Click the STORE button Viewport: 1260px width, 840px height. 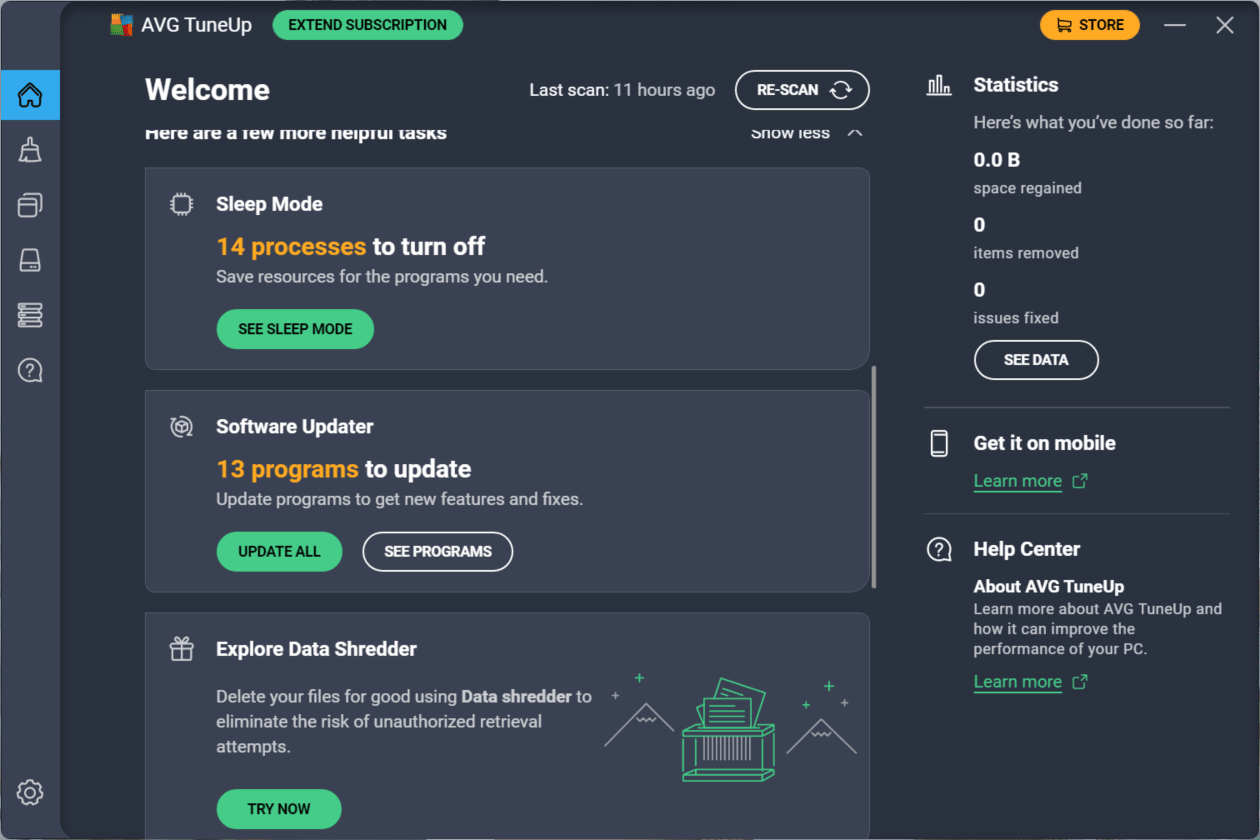click(1089, 25)
